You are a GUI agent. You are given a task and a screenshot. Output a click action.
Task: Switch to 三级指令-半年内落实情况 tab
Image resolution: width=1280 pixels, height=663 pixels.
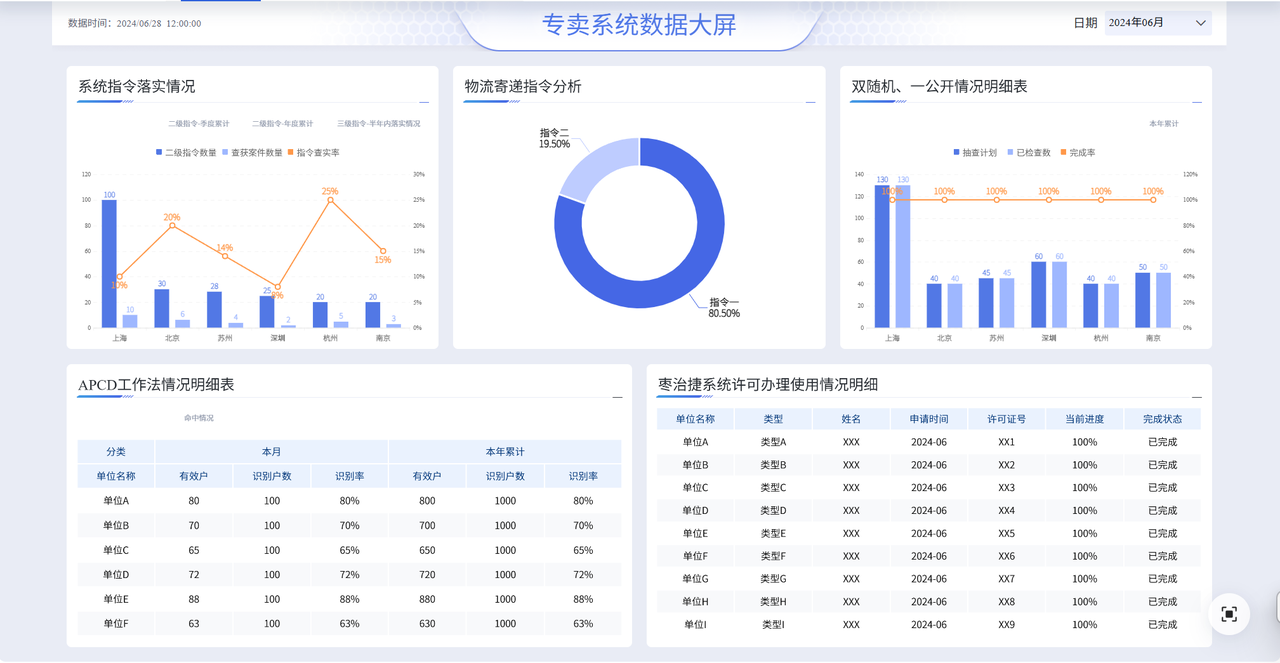pos(379,124)
